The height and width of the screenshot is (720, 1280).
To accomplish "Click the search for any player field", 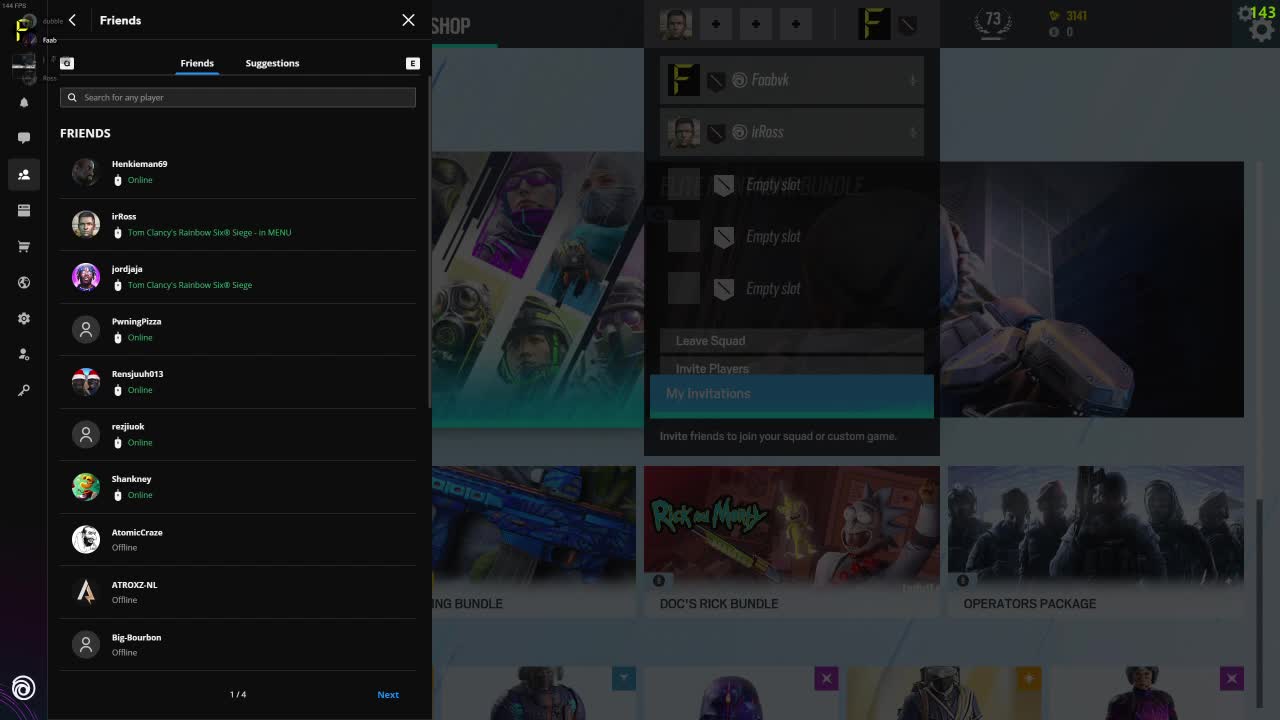I will point(238,97).
